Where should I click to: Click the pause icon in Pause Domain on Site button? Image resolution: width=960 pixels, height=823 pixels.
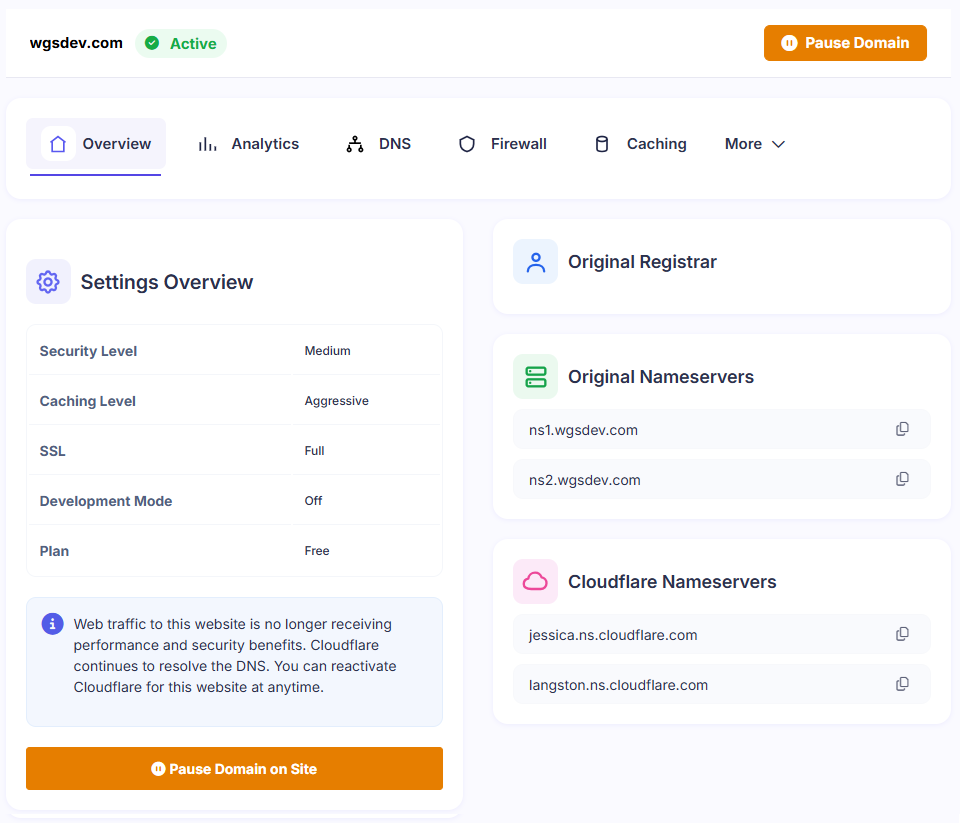[158, 769]
